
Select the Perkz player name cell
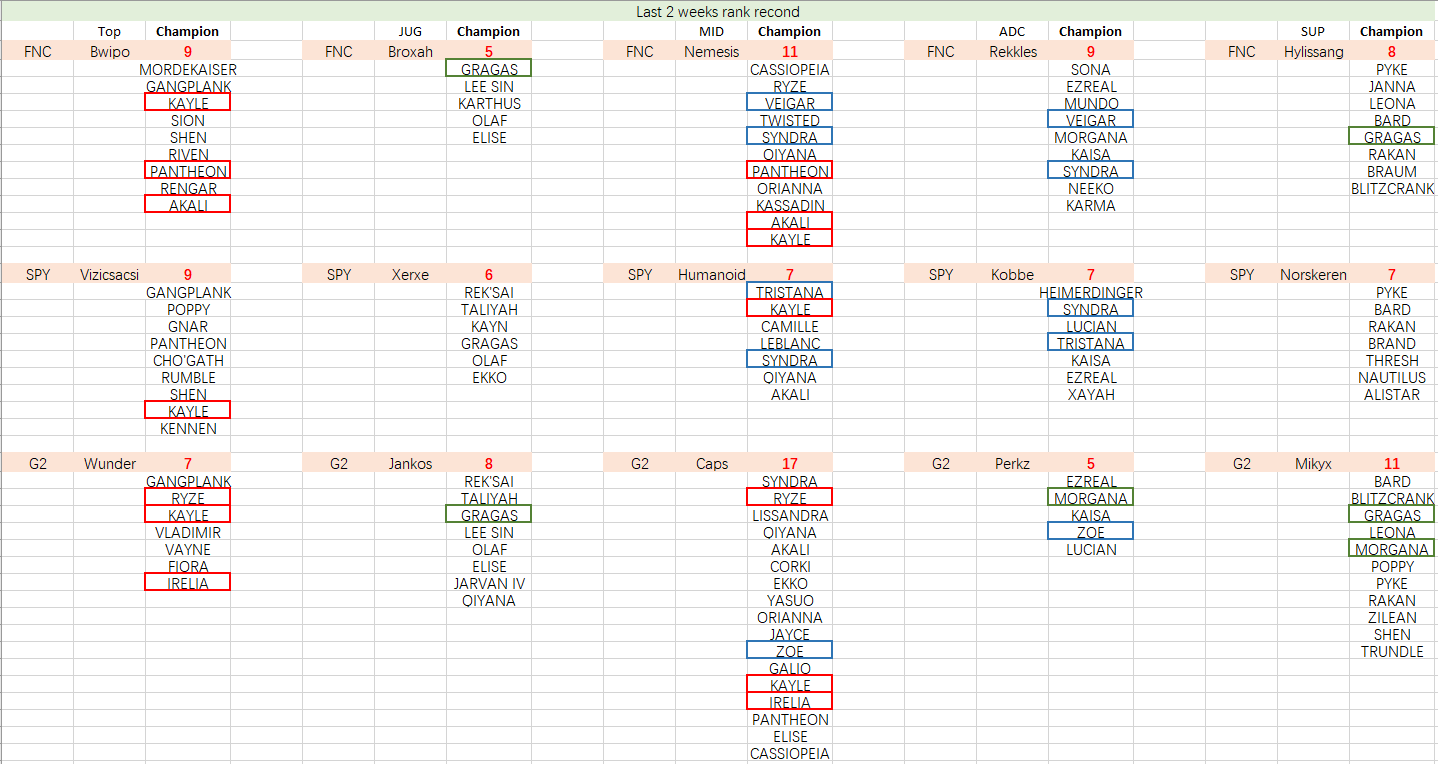pos(1012,464)
